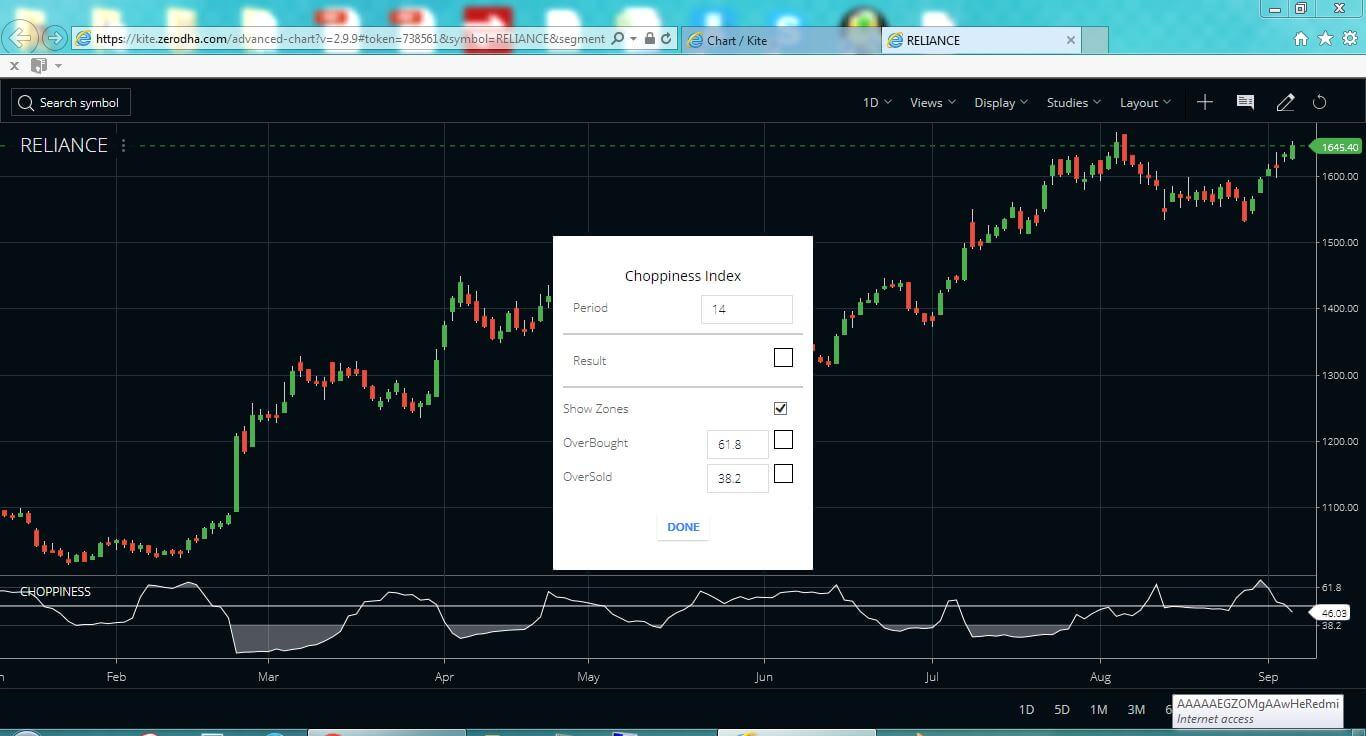Image resolution: width=1366 pixels, height=736 pixels.
Task: Toggle the crosshair plus icon
Action: (x=1205, y=102)
